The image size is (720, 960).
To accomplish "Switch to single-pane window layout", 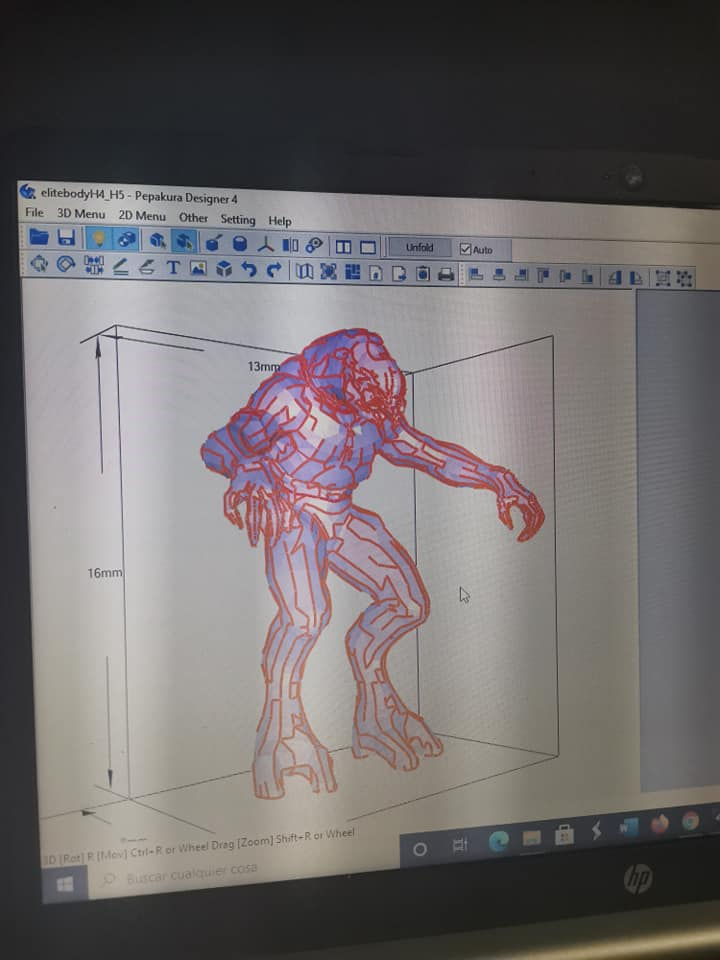I will click(368, 247).
